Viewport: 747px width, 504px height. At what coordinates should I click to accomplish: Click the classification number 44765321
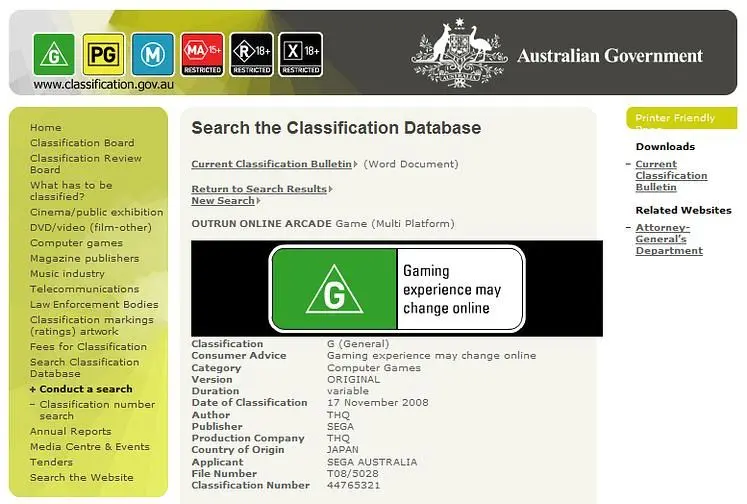coord(353,485)
